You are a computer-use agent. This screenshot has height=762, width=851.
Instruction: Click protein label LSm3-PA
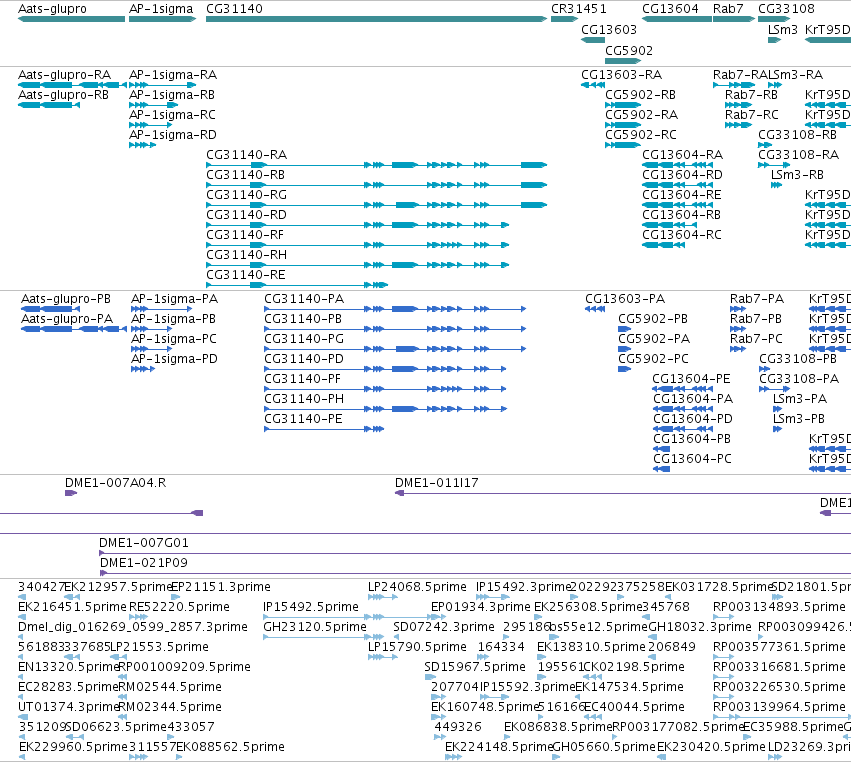coord(799,399)
